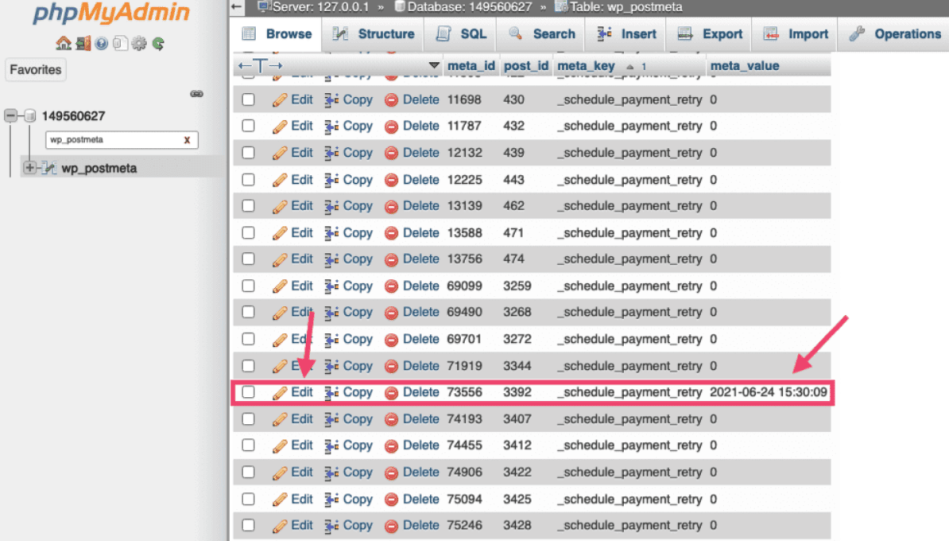The height and width of the screenshot is (541, 949).
Task: Sort by the meta_value column header
Action: (744, 66)
